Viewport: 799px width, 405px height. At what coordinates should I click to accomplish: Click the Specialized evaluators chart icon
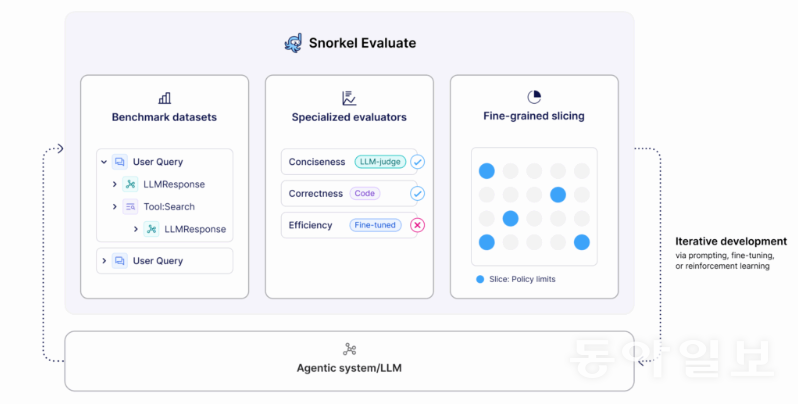tap(349, 98)
